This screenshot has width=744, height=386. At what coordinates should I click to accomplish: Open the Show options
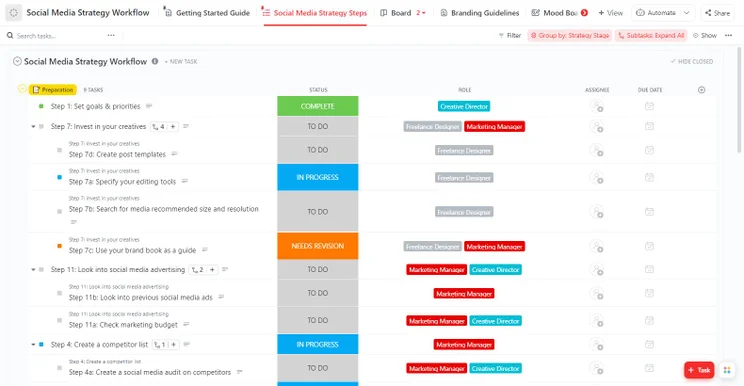coord(705,36)
